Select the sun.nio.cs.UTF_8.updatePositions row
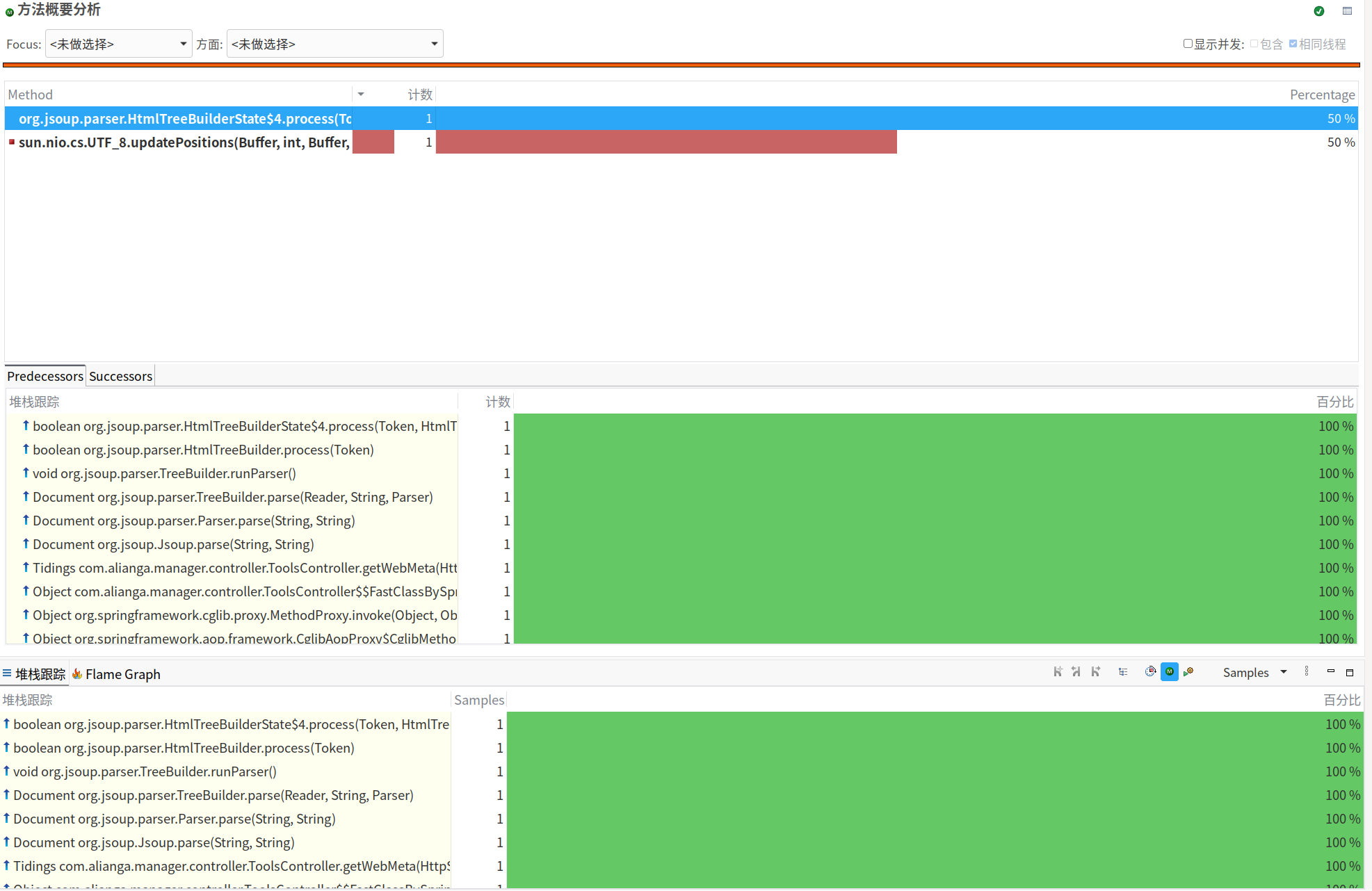The width and height of the screenshot is (1372, 891). 184,142
